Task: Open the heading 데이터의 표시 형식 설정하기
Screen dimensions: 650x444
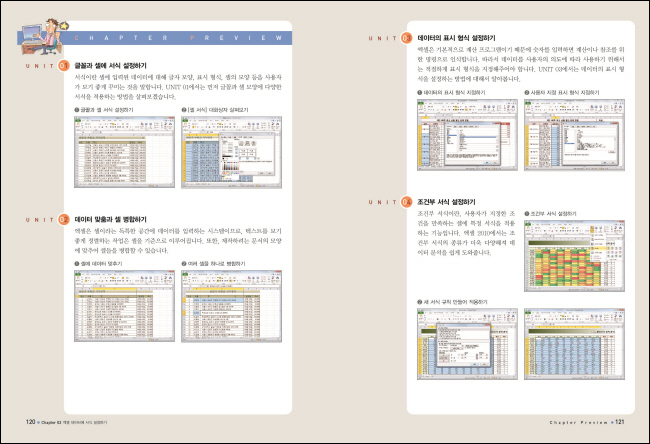Action: click(x=464, y=39)
